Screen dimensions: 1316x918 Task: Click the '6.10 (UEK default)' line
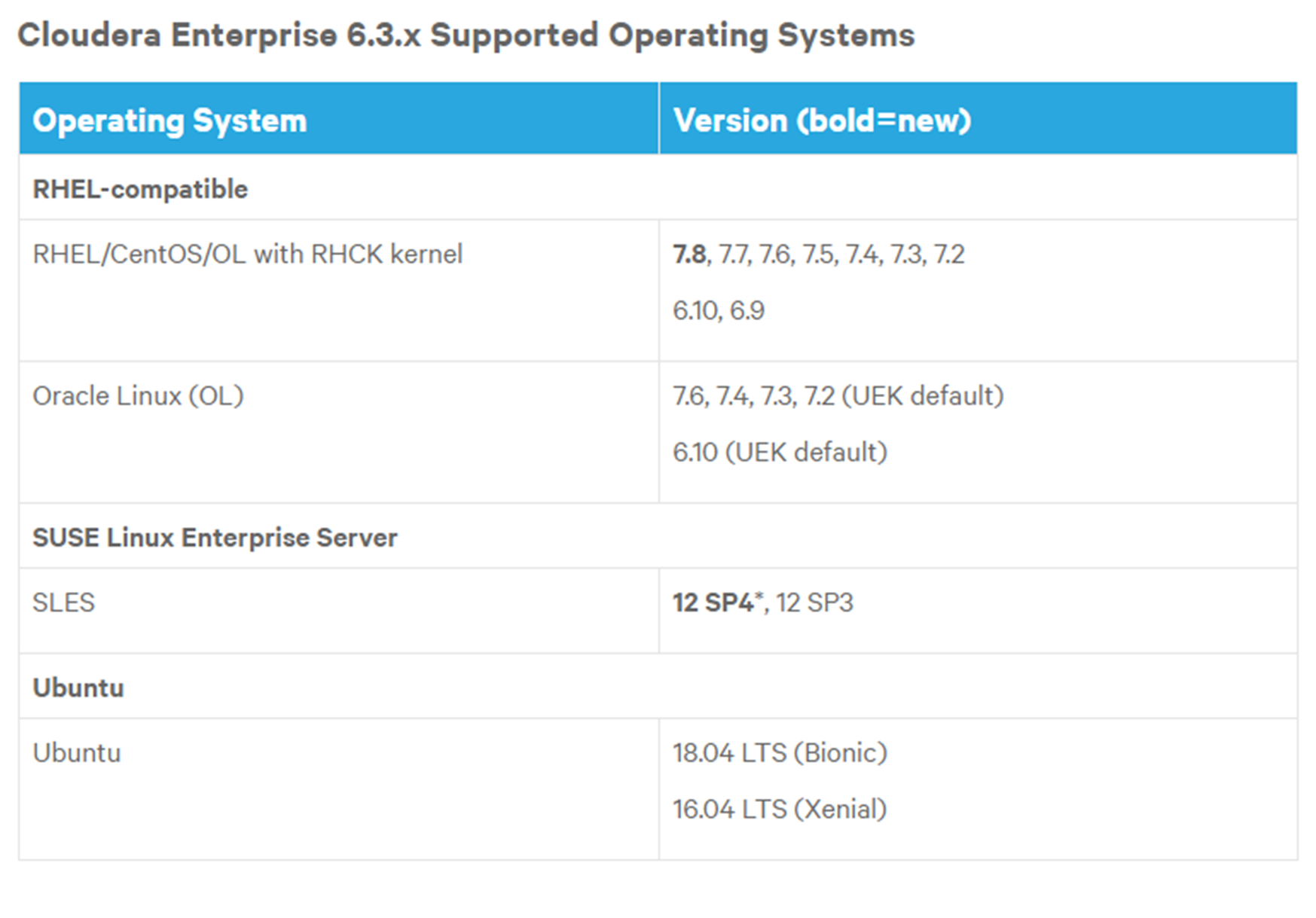click(x=780, y=452)
